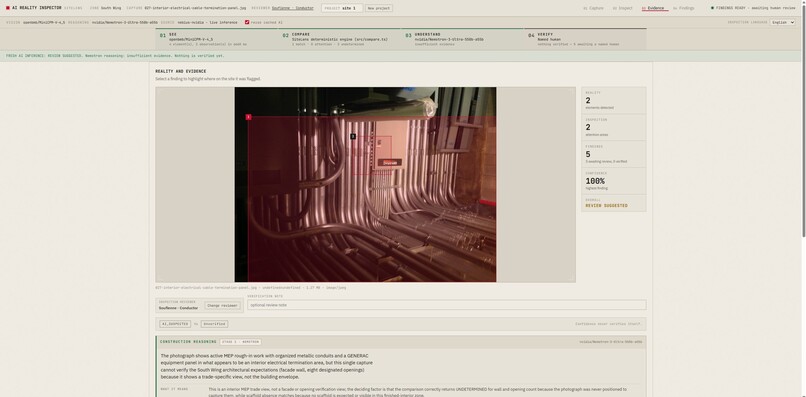Focus the optional review note field
Viewport: 806px width, 397px height.
point(446,305)
